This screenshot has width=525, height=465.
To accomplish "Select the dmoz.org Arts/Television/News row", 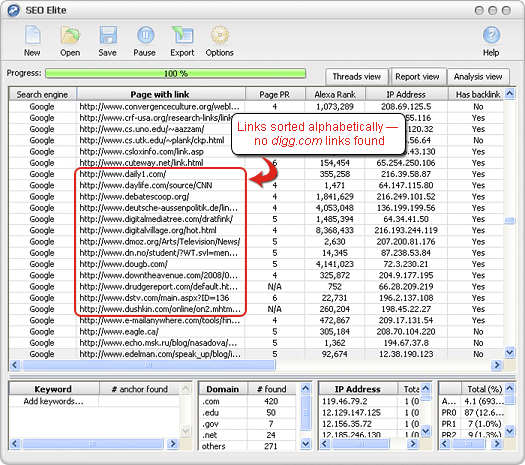I will pyautogui.click(x=256, y=242).
